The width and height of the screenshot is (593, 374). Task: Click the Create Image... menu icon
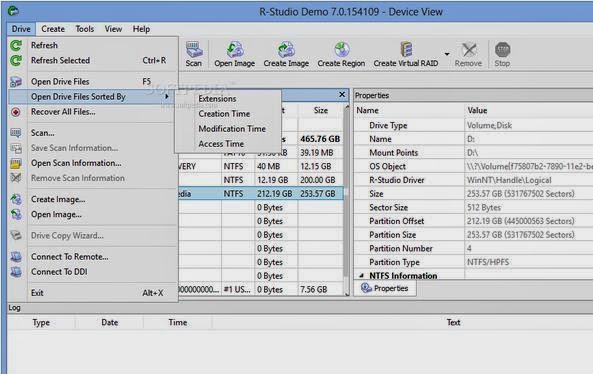click(x=16, y=199)
